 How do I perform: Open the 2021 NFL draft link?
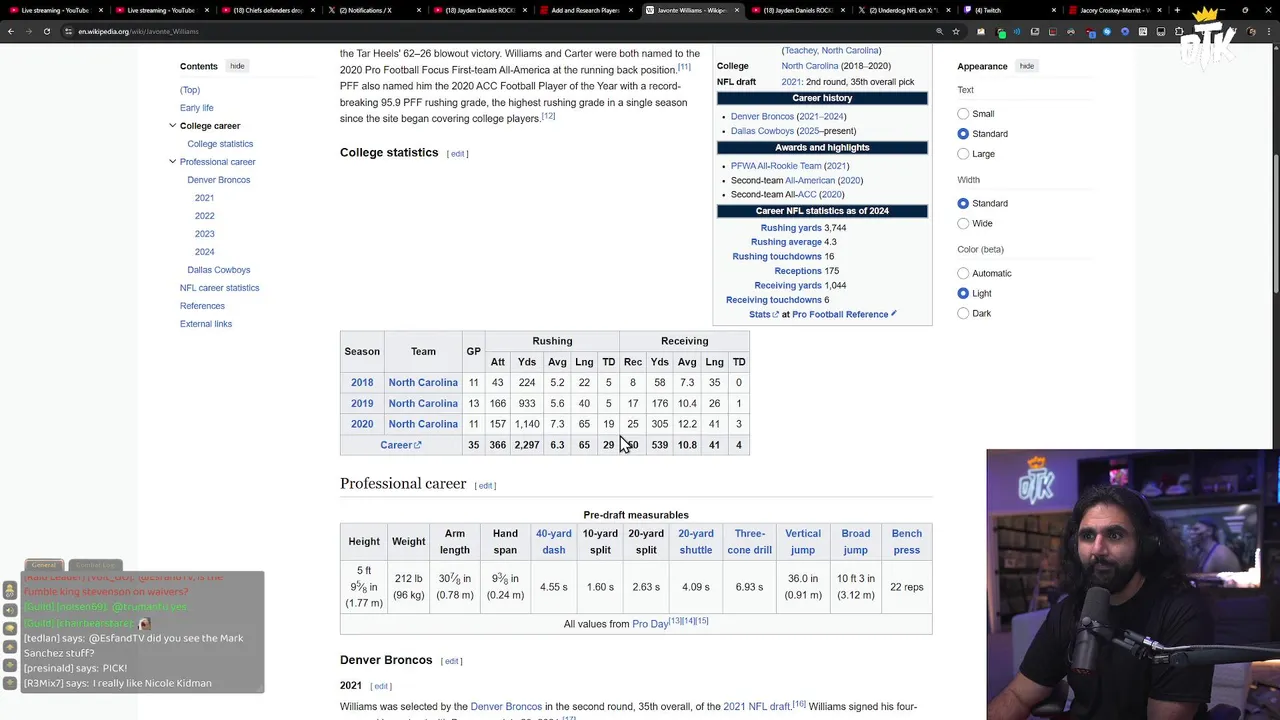click(x=757, y=707)
